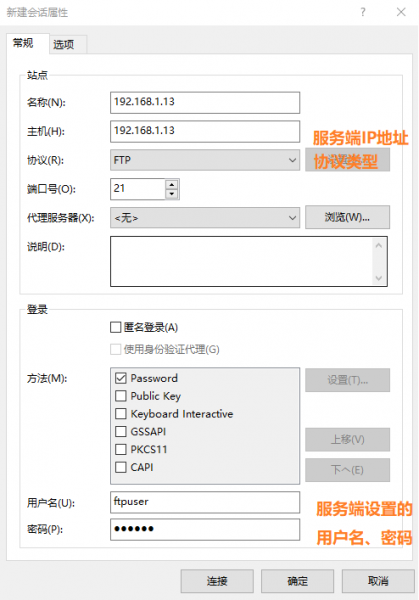Open the 协议(R) FTP dropdown
Image resolution: width=419 pixels, height=600 pixels.
(205, 160)
